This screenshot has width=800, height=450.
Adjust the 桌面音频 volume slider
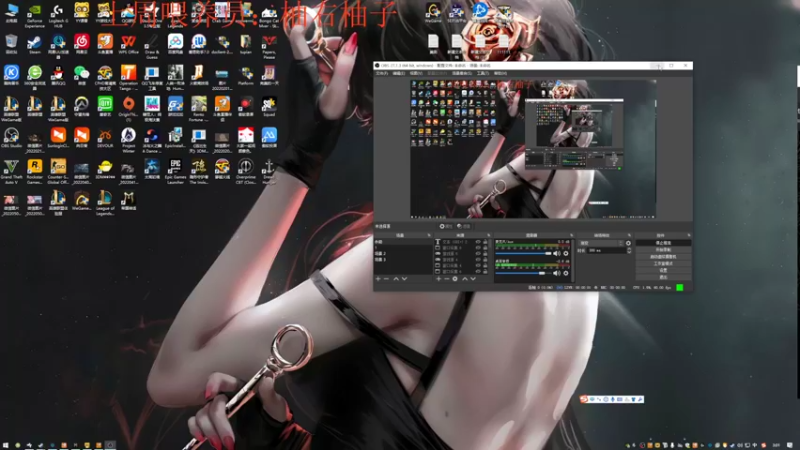pos(523,273)
